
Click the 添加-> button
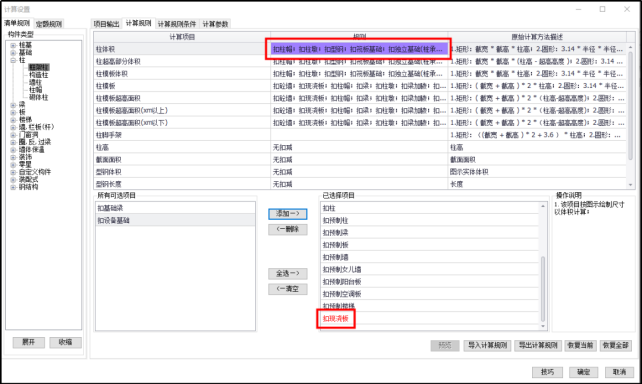[288, 214]
